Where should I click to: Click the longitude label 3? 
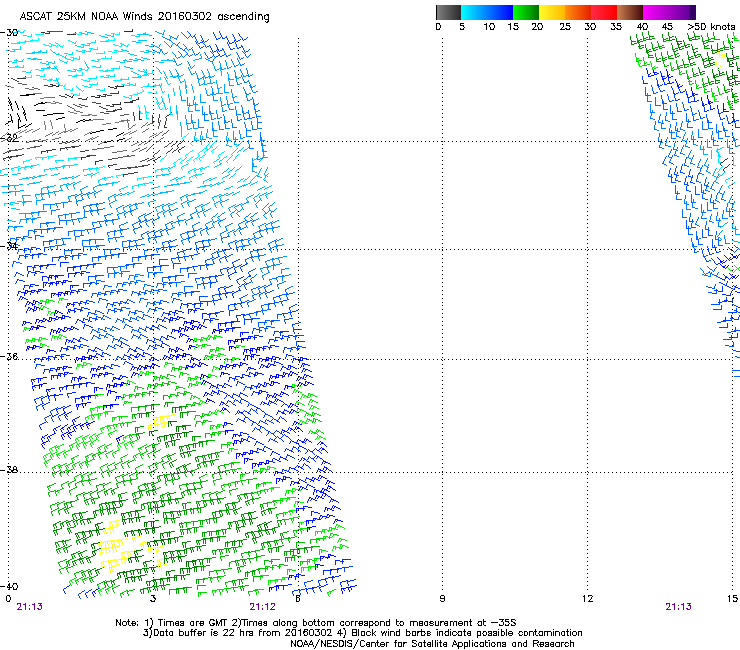[x=153, y=599]
